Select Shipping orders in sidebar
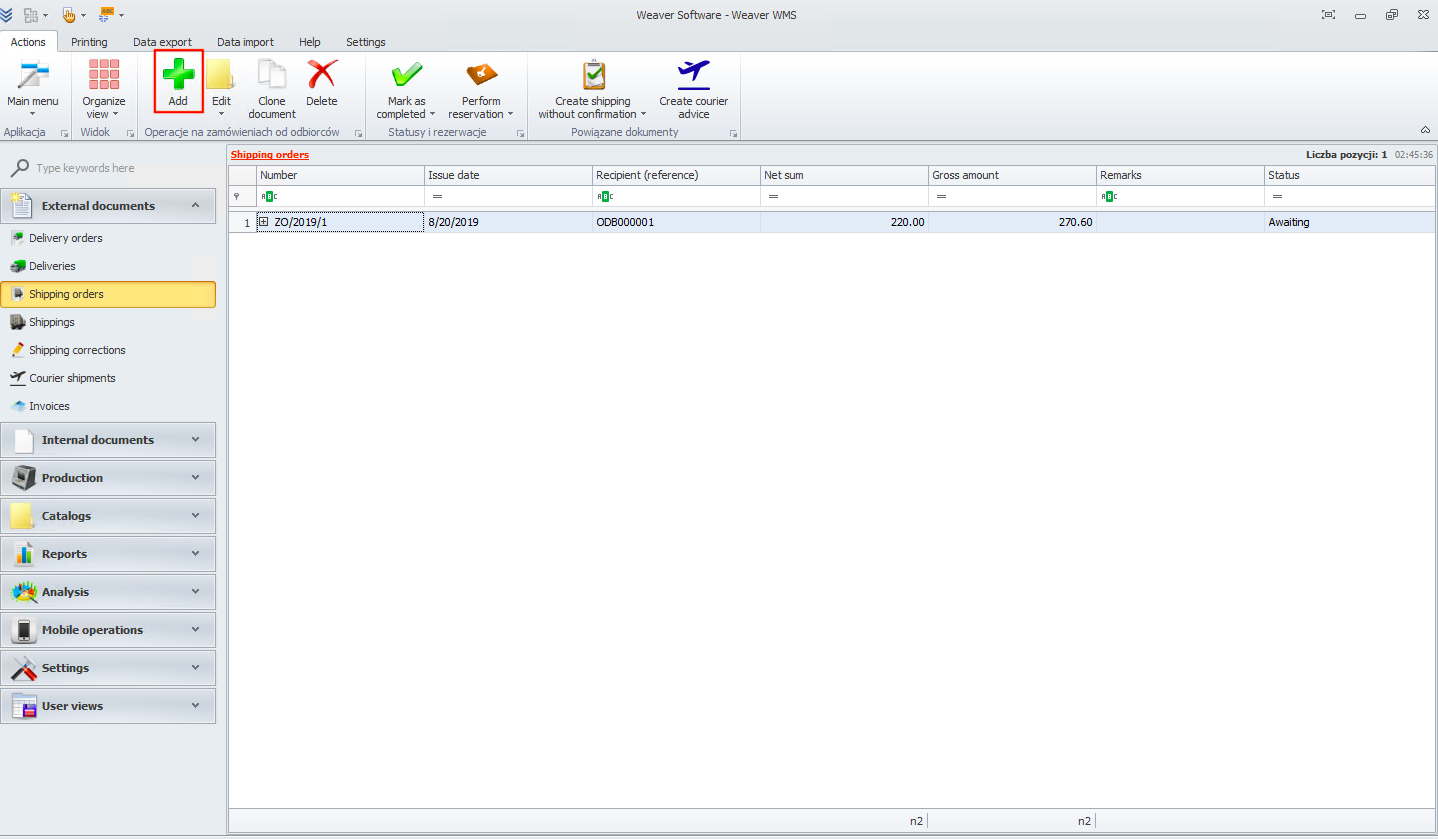 [108, 294]
